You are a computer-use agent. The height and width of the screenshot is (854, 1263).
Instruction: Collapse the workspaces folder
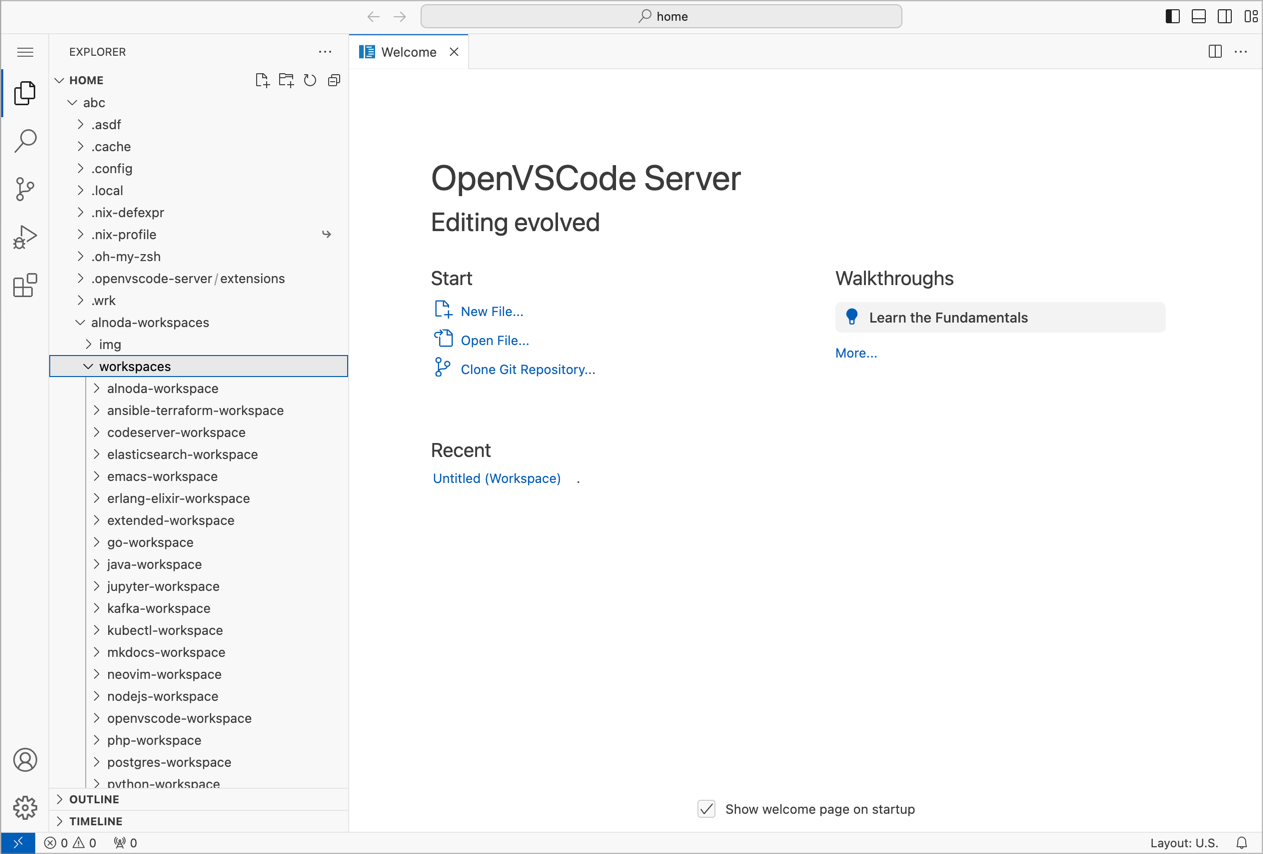[199, 367]
